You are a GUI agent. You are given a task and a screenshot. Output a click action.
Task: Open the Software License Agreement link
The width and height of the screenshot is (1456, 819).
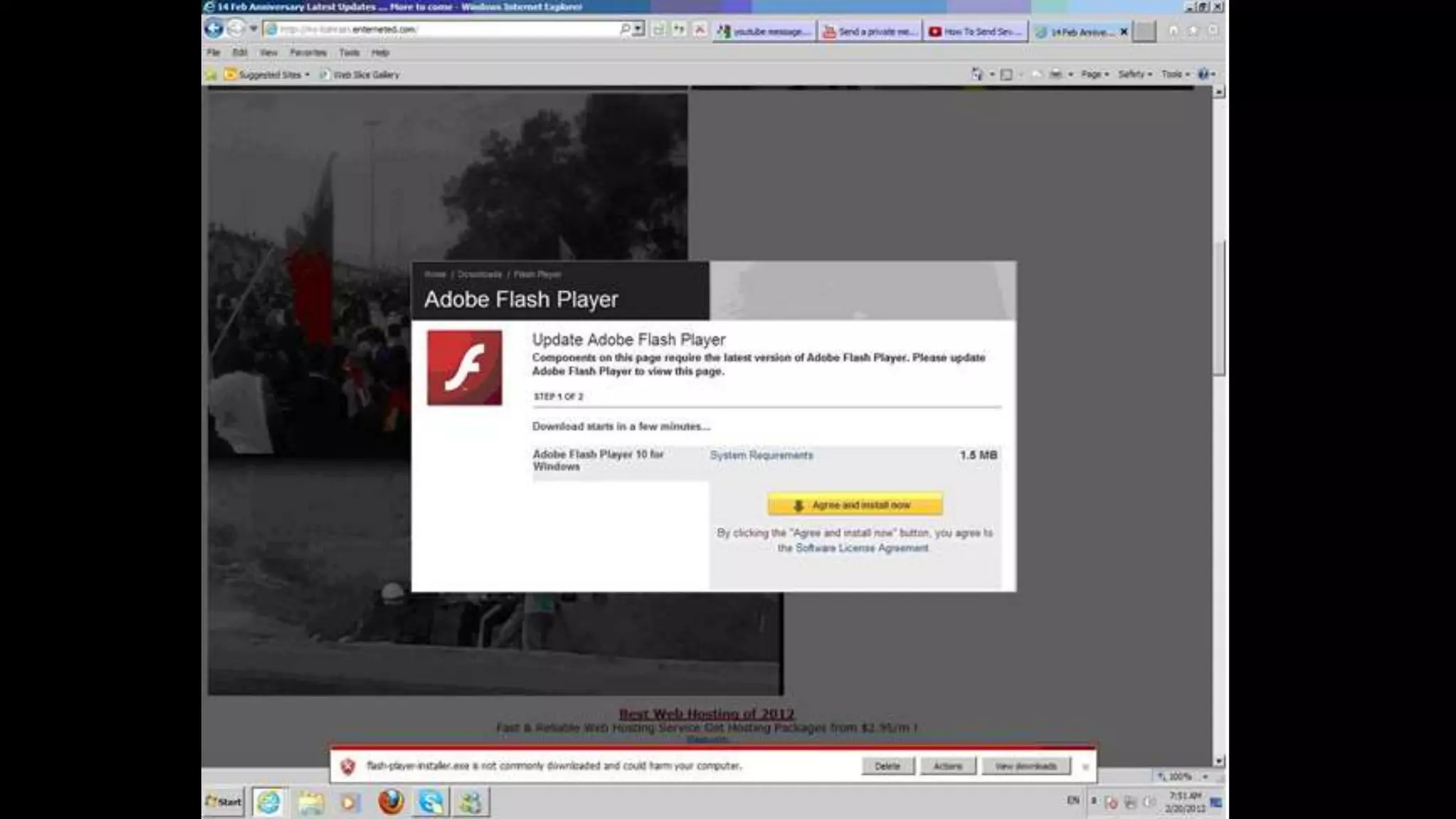862,548
